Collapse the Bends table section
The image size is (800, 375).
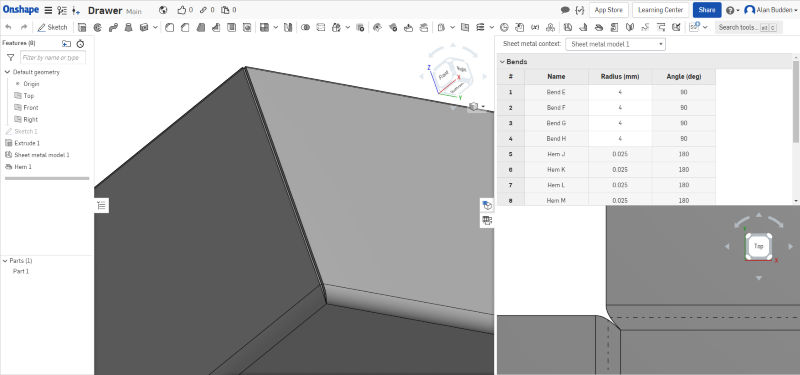[502, 62]
